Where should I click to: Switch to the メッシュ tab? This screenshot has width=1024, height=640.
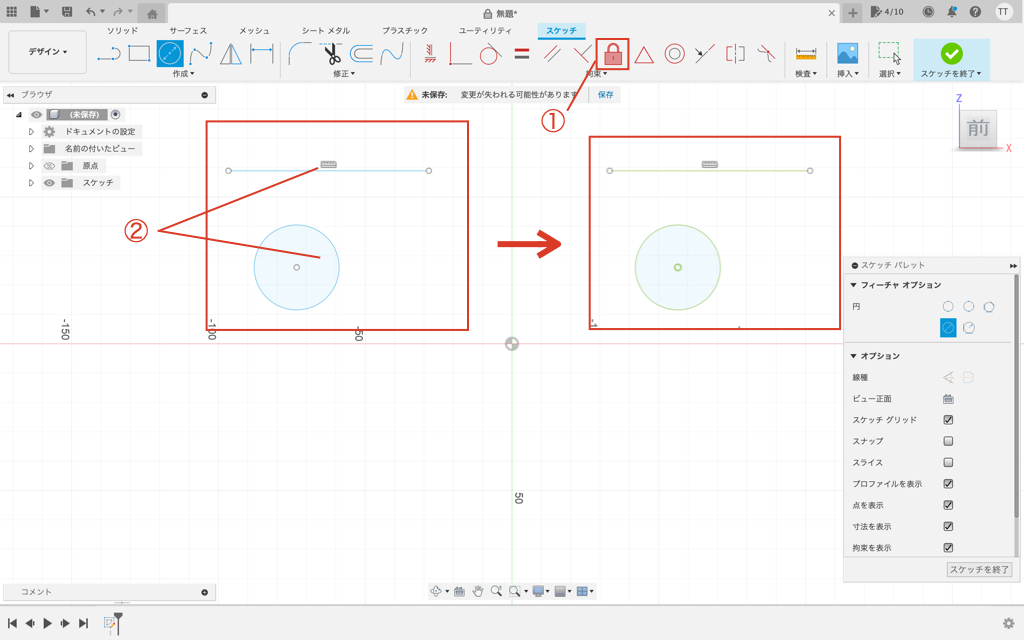coord(254,31)
